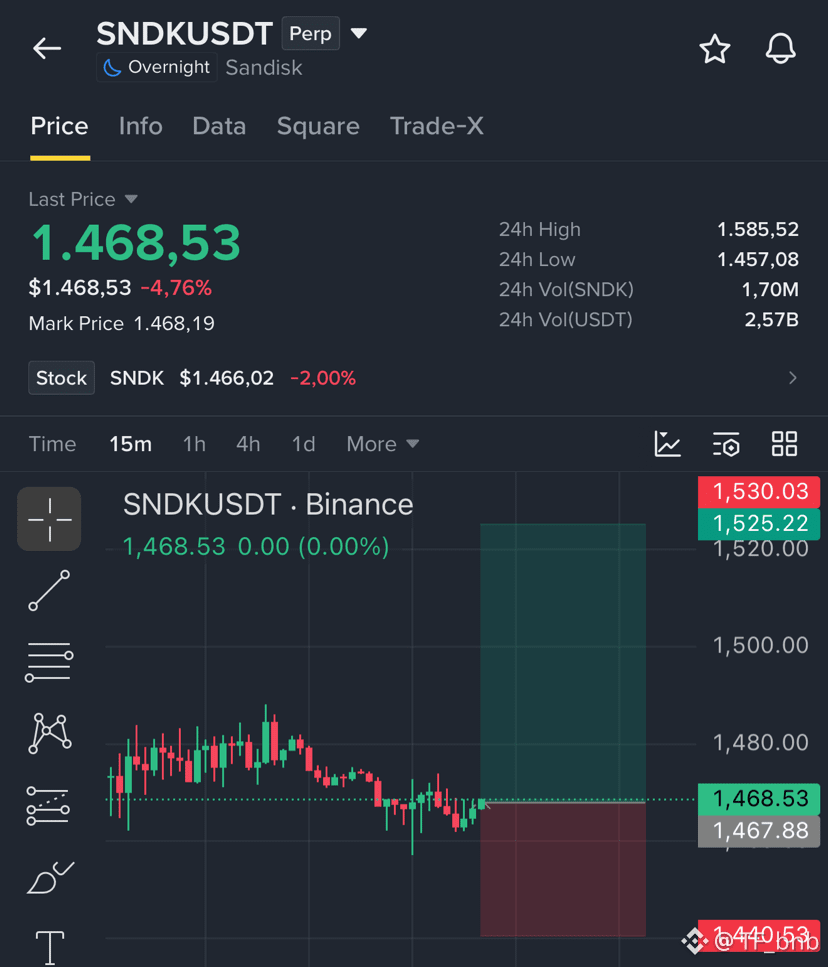This screenshot has width=828, height=967.
Task: Open the grid layout icon
Action: point(784,444)
